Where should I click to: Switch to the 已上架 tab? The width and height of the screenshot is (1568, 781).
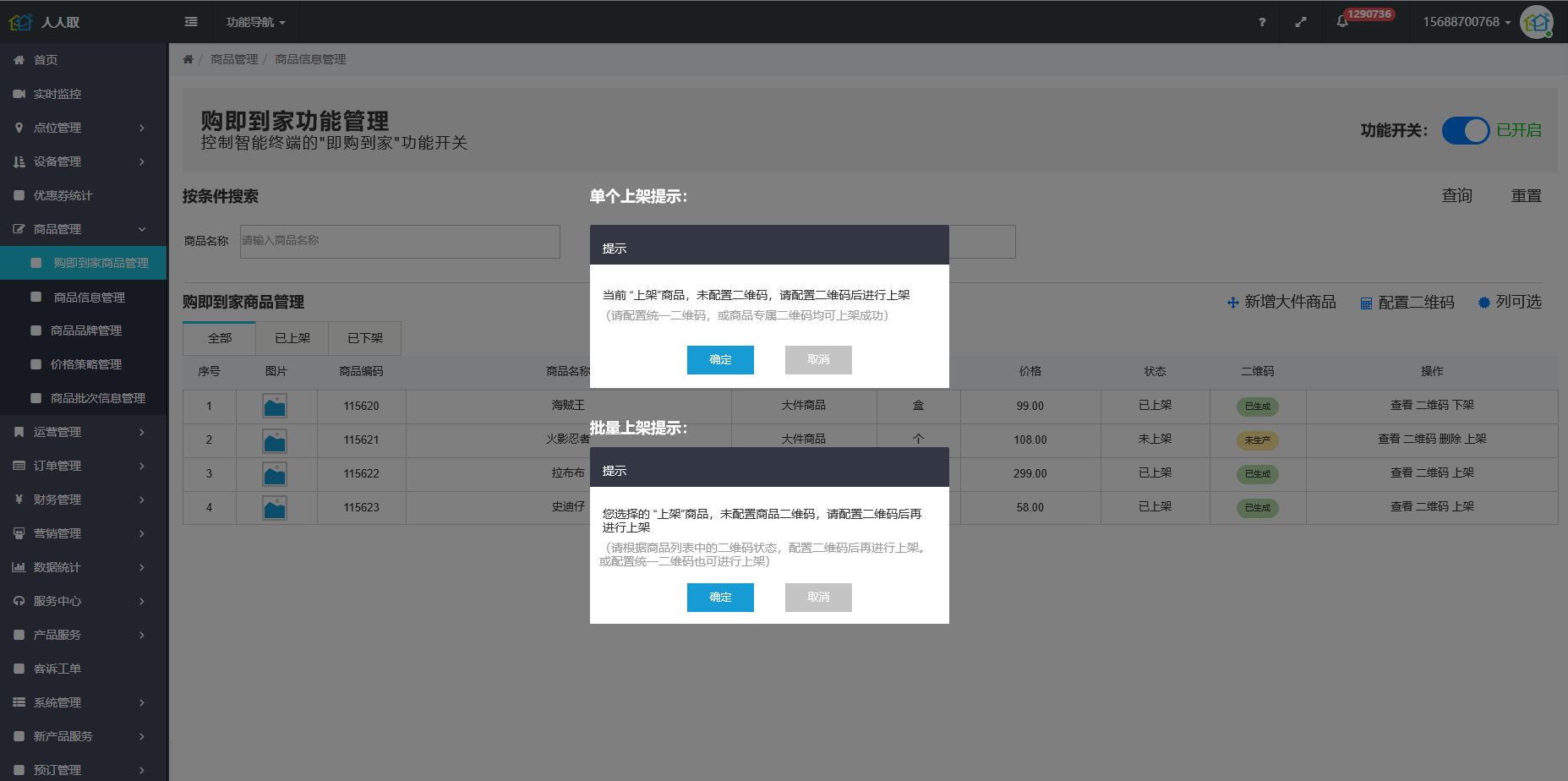click(x=292, y=338)
